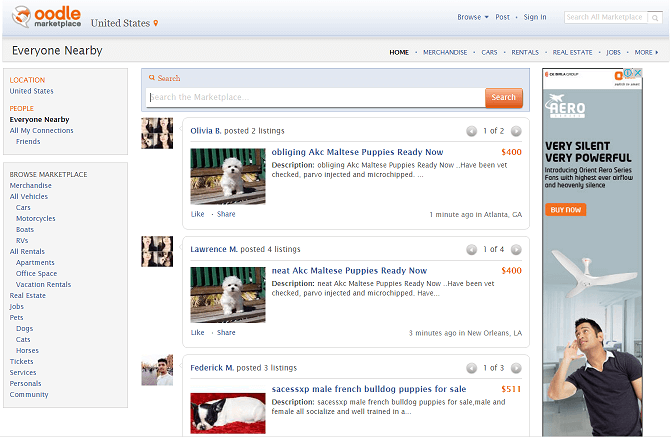Select Everyone Nearby in the sidebar

click(39, 119)
